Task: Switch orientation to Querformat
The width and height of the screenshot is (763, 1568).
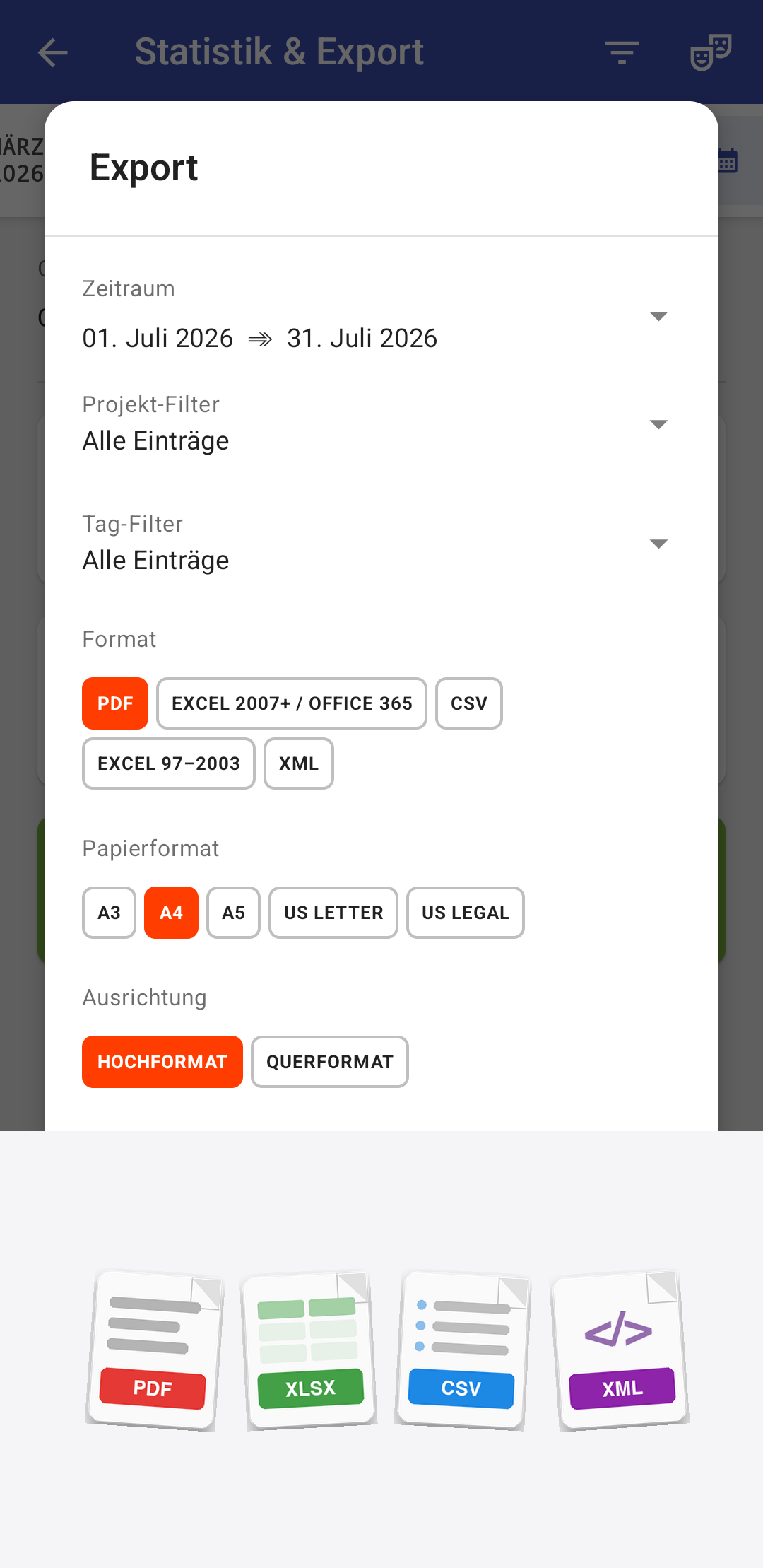Action: click(330, 1062)
